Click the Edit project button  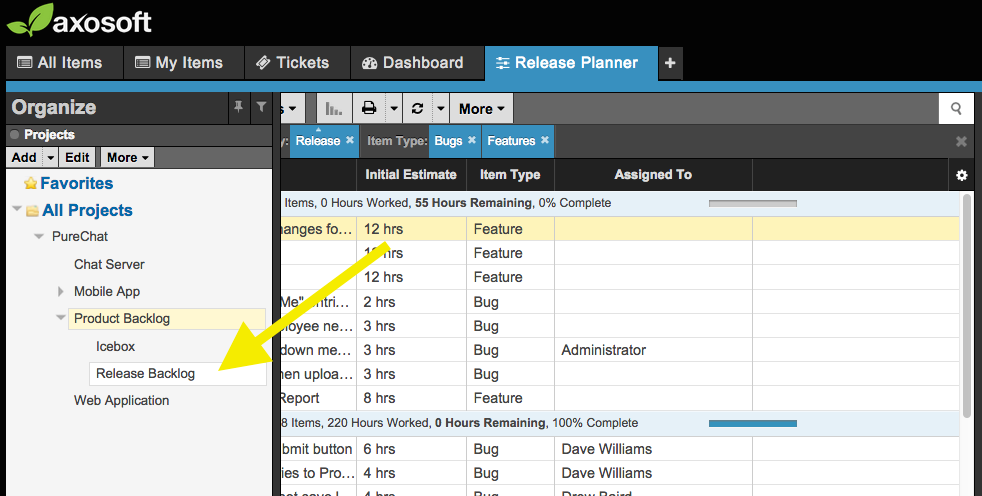(78, 158)
